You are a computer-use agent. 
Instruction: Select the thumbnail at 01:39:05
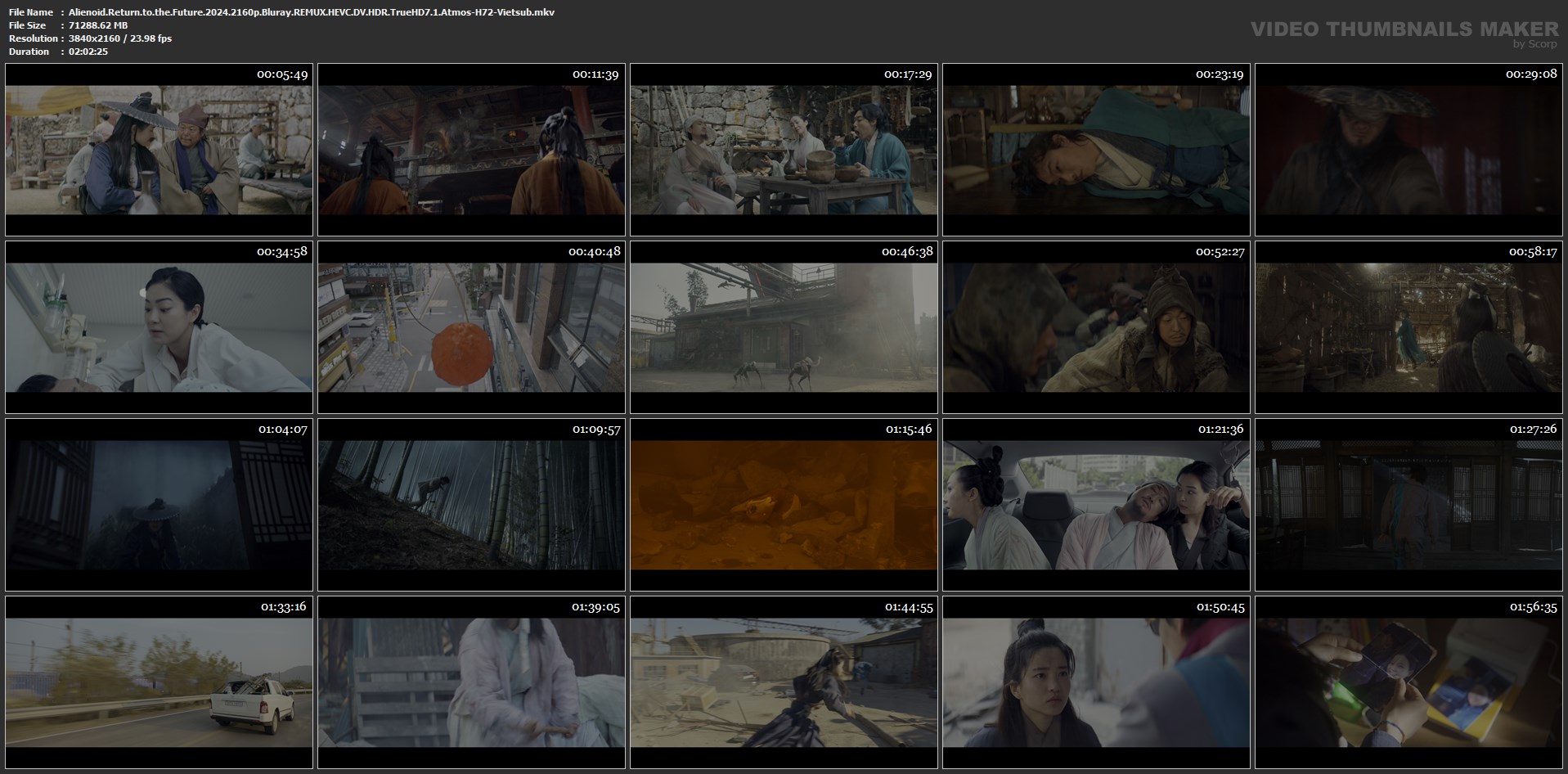[471, 682]
